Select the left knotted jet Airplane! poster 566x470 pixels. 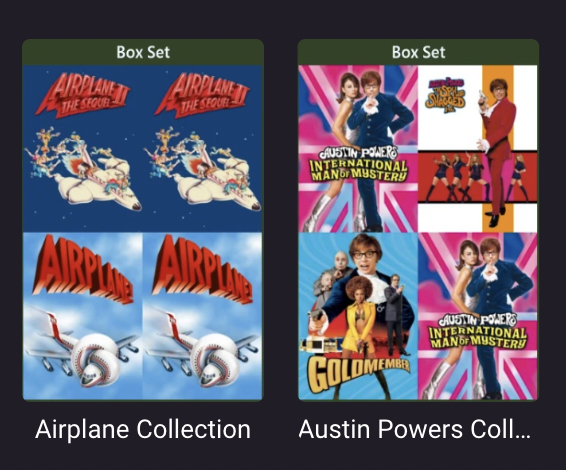click(83, 316)
